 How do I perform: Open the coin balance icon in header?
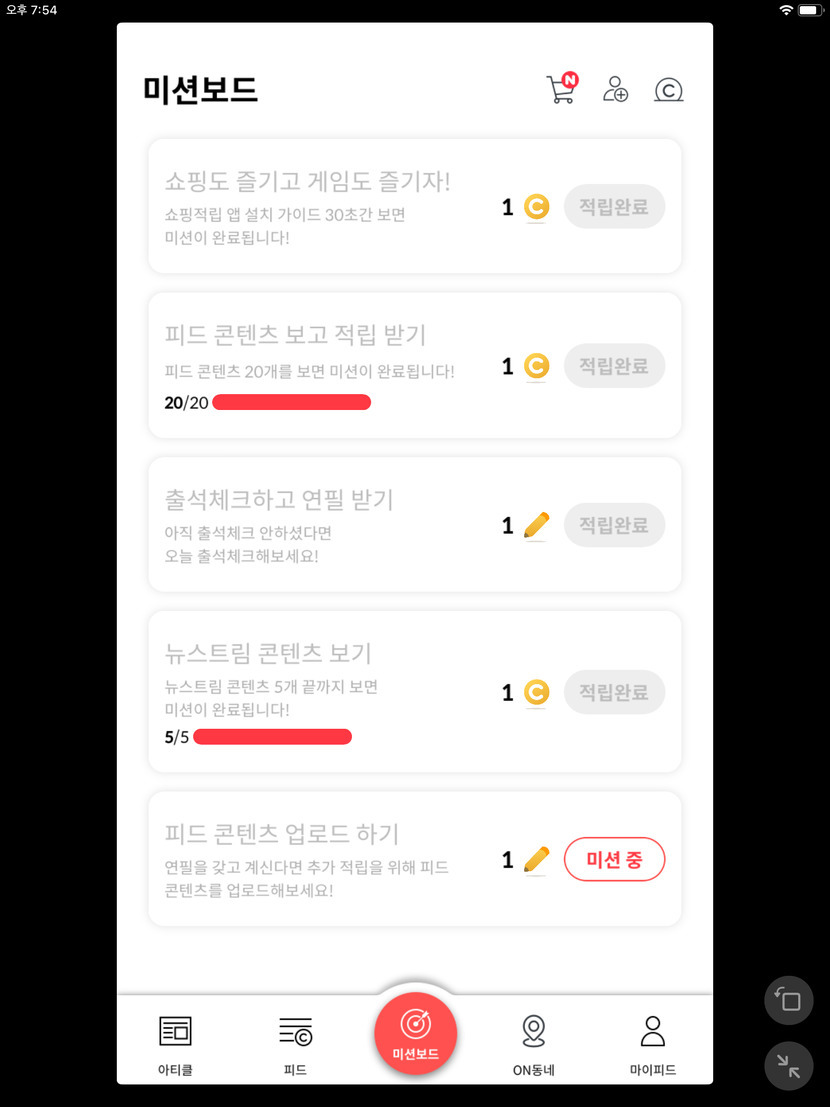coord(668,91)
